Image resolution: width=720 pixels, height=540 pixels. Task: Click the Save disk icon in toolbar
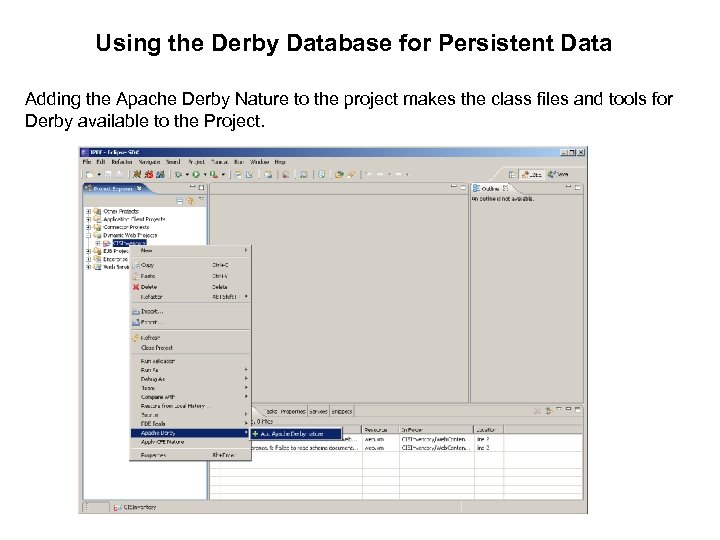(x=108, y=174)
